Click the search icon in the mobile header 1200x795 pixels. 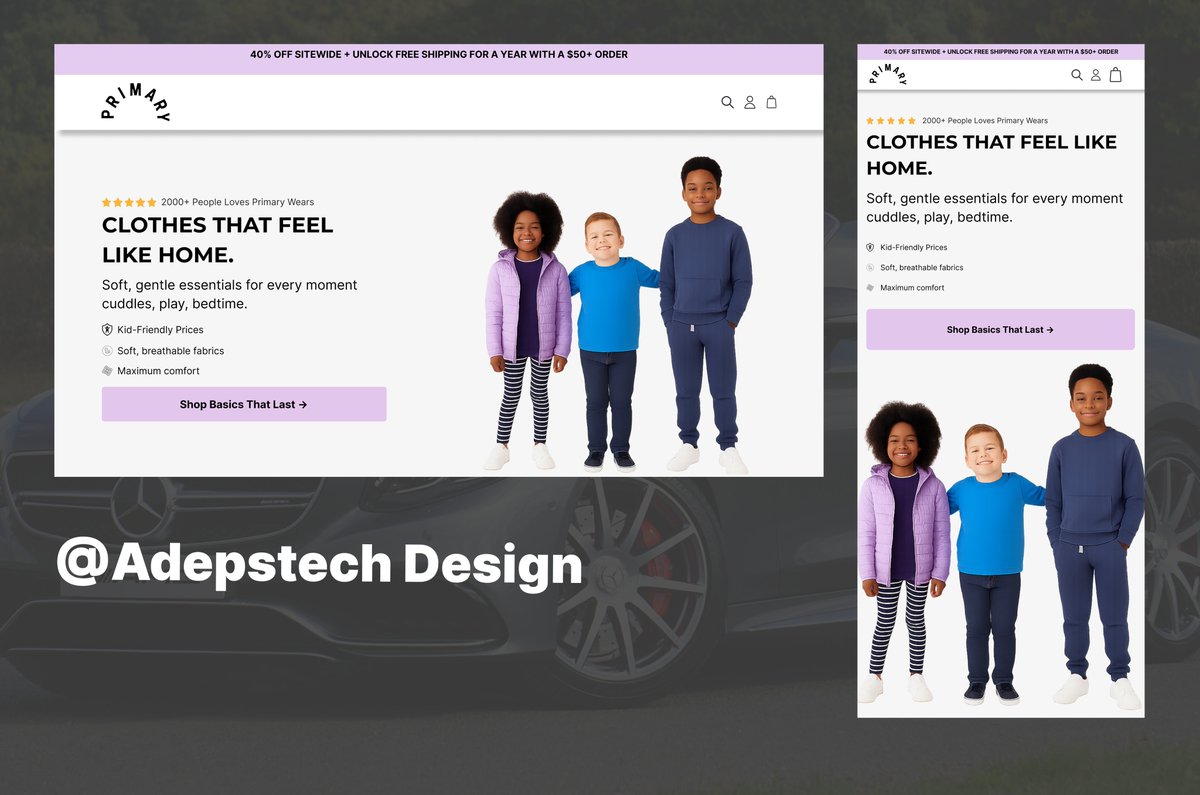pos(1077,74)
